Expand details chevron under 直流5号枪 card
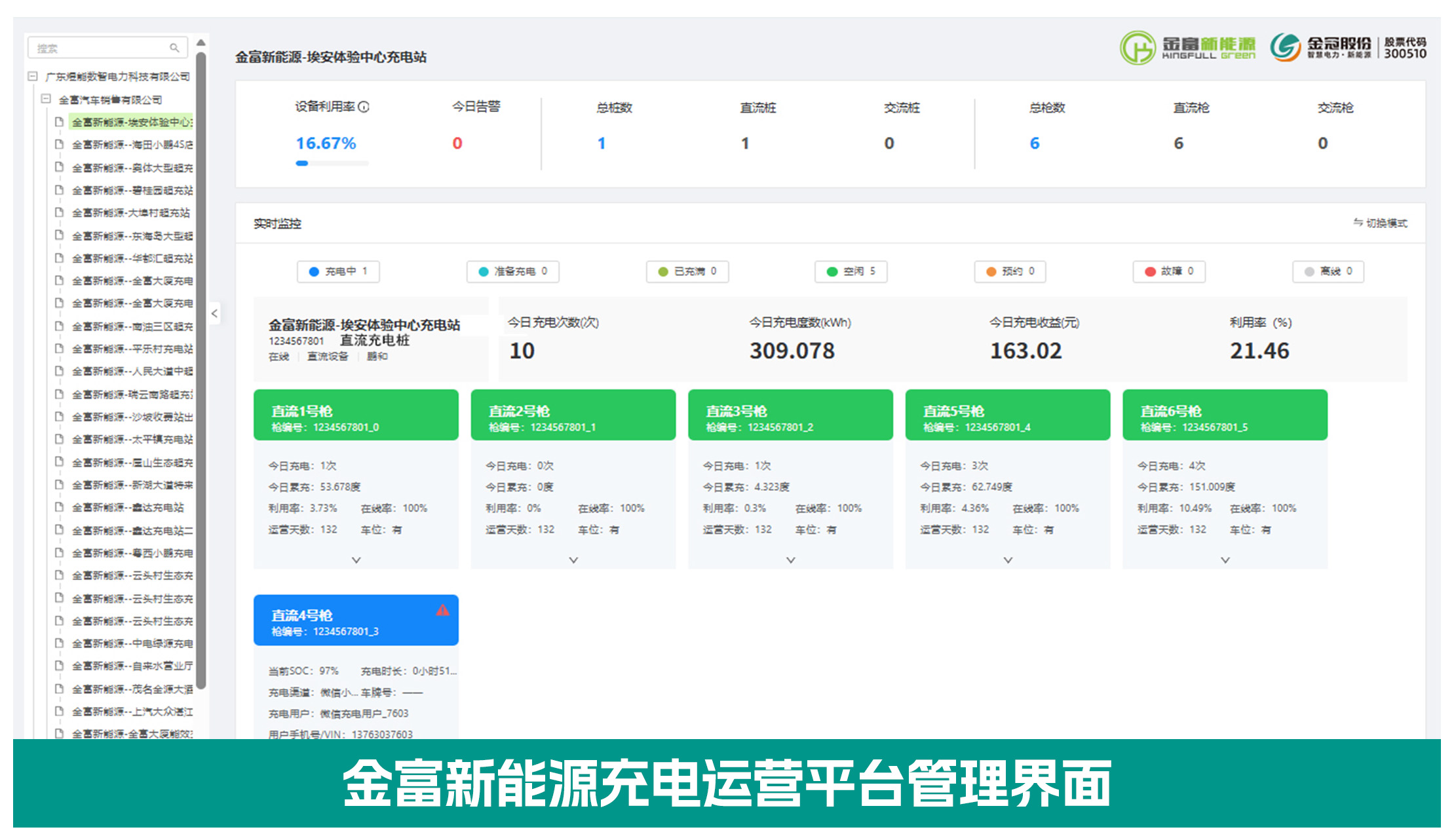The width and height of the screenshot is (1456, 840). (x=1008, y=560)
